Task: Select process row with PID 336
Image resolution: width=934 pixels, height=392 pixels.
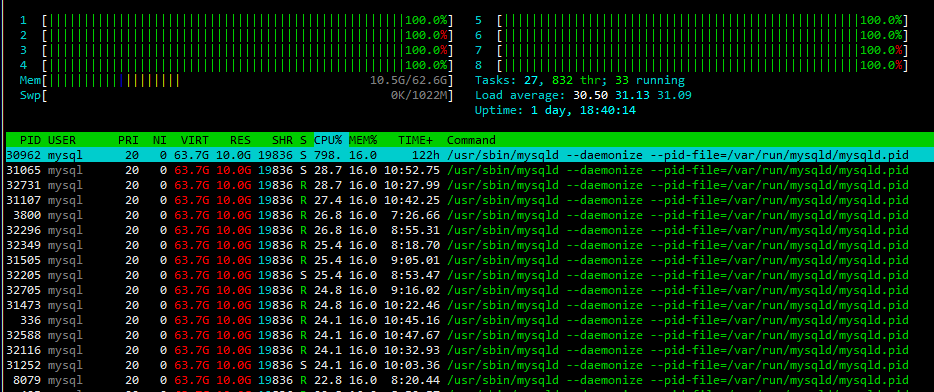Action: pyautogui.click(x=457, y=320)
